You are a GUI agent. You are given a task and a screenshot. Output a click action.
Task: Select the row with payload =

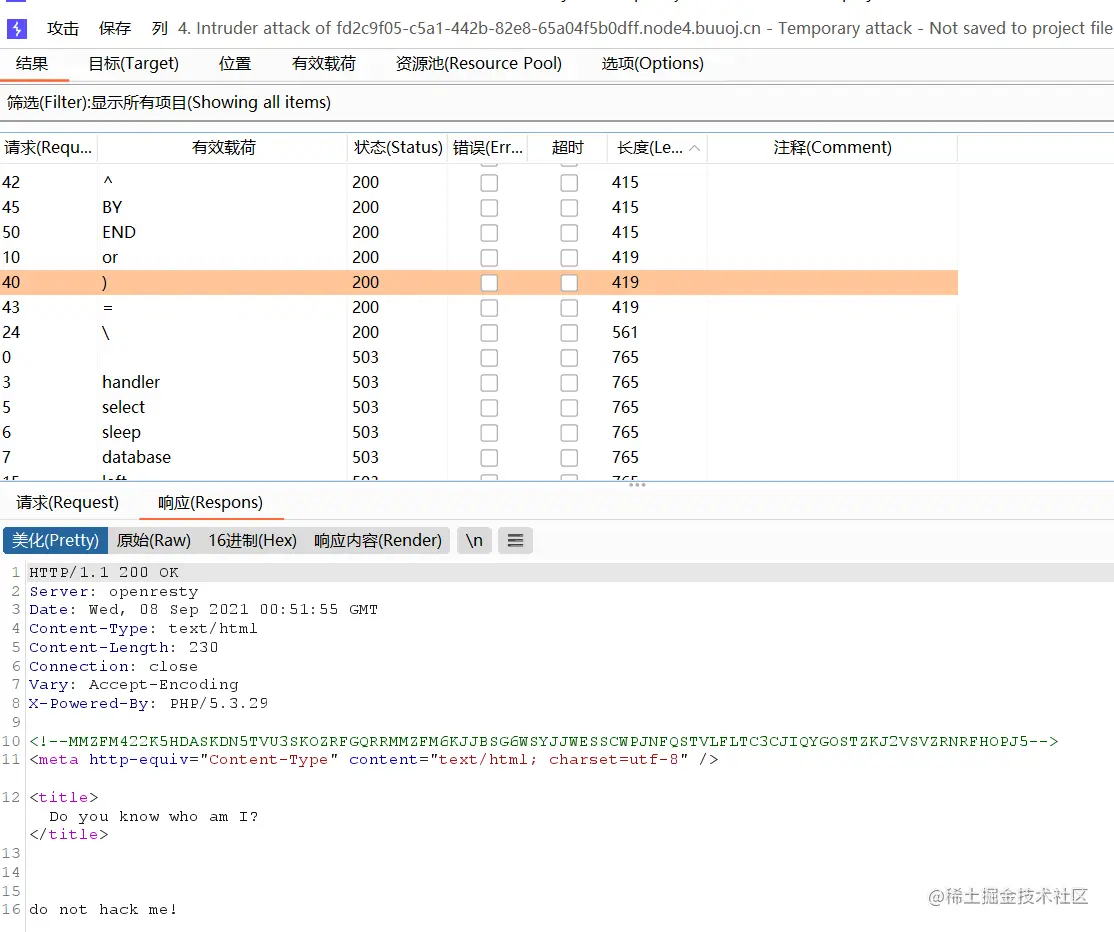[x=479, y=308]
